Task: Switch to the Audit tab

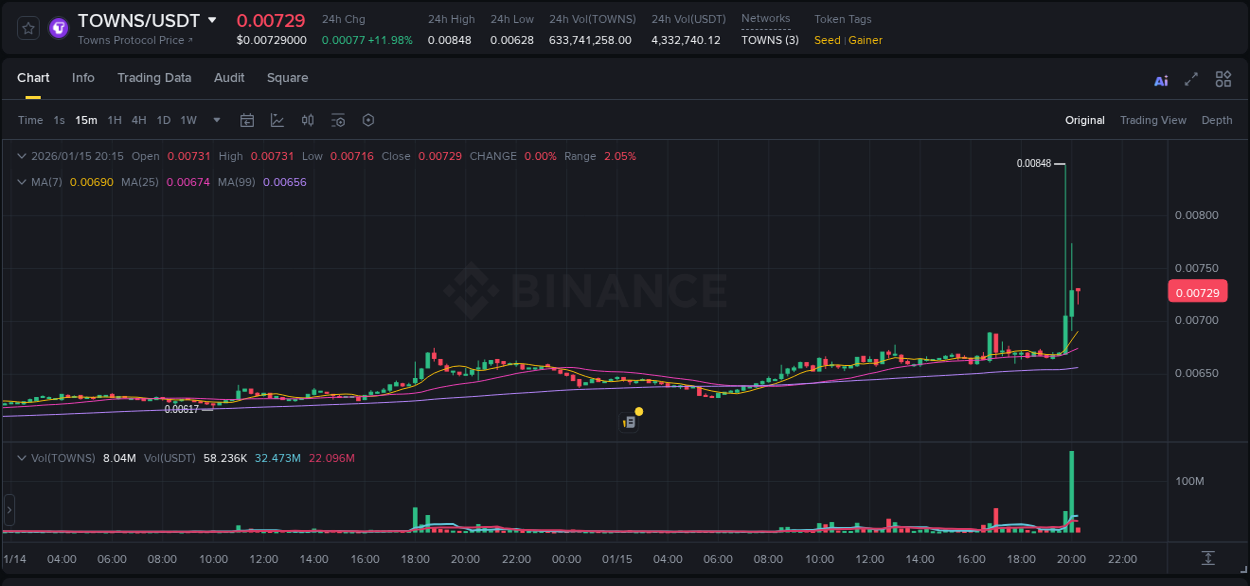Action: [x=229, y=78]
